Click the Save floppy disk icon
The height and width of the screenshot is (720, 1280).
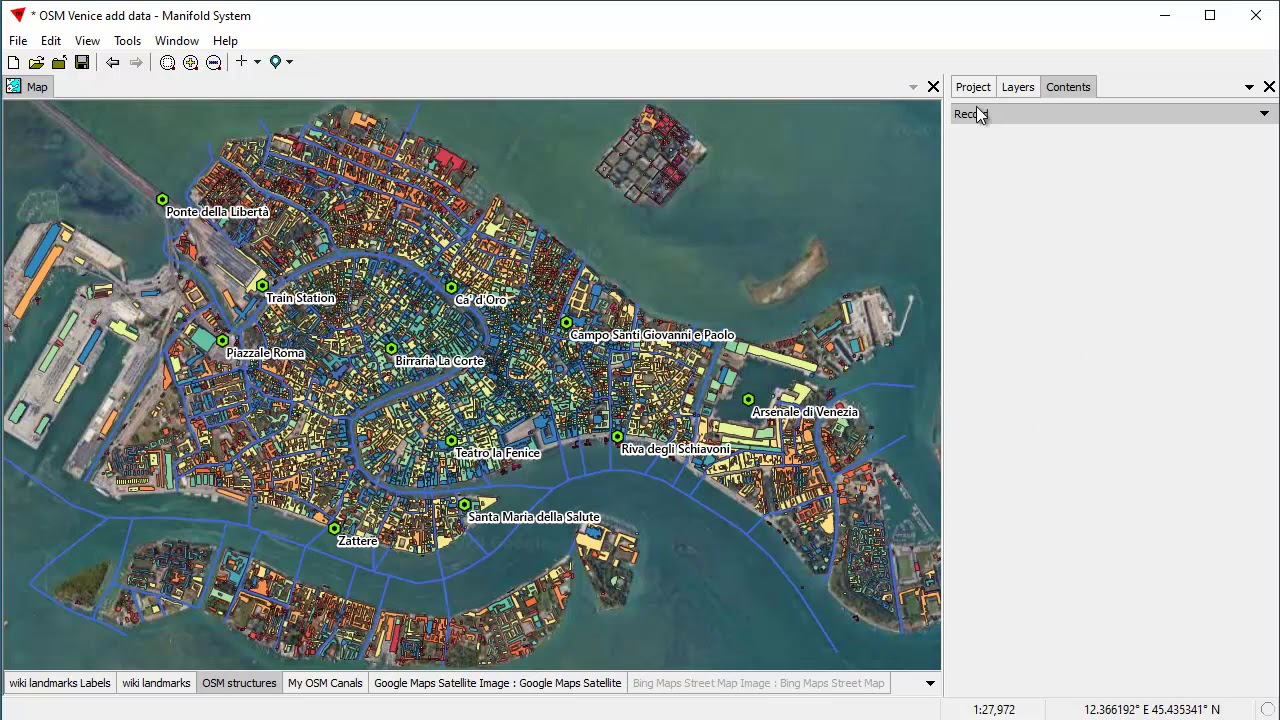tap(82, 62)
